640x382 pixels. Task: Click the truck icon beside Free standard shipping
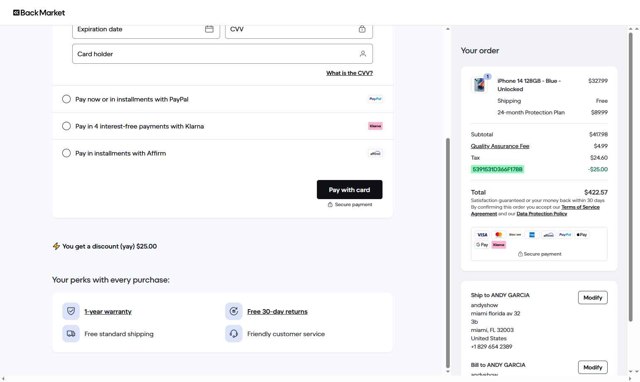tap(71, 334)
